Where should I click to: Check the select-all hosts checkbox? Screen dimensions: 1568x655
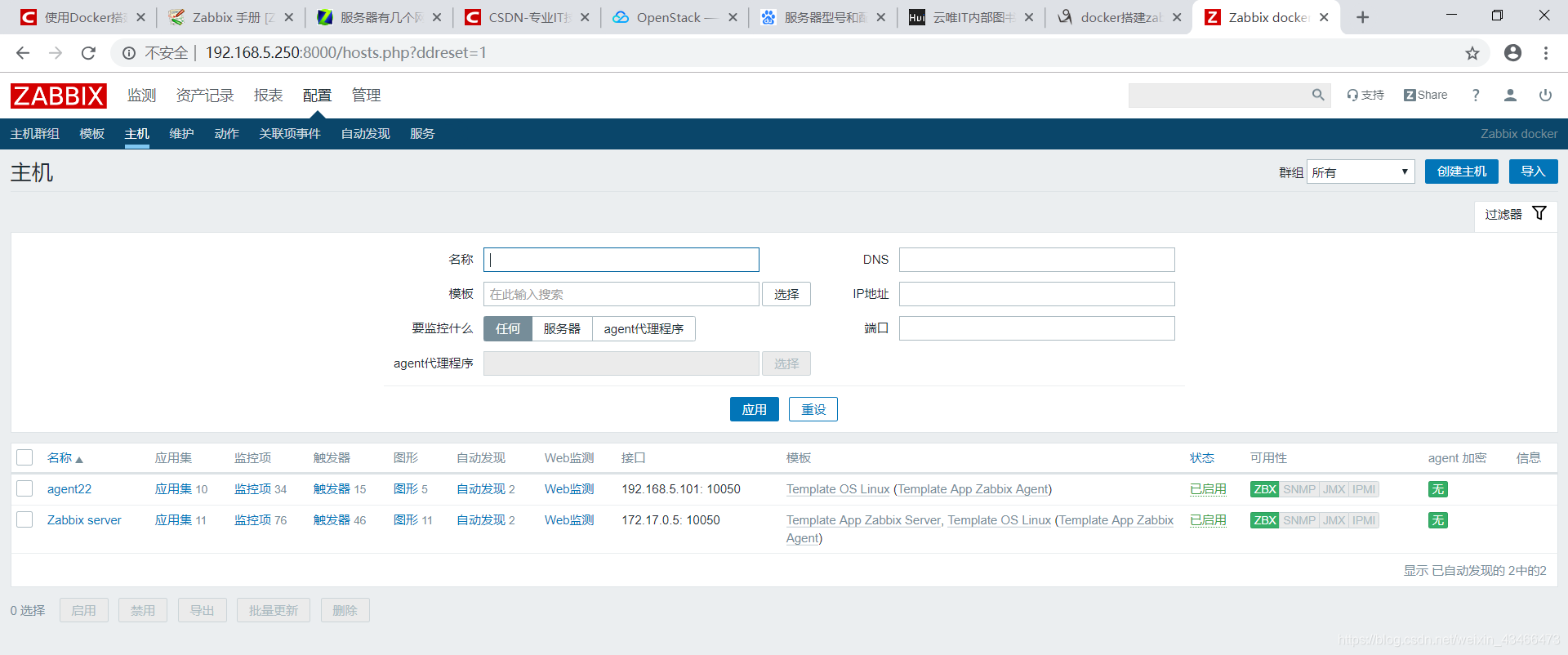pos(24,457)
